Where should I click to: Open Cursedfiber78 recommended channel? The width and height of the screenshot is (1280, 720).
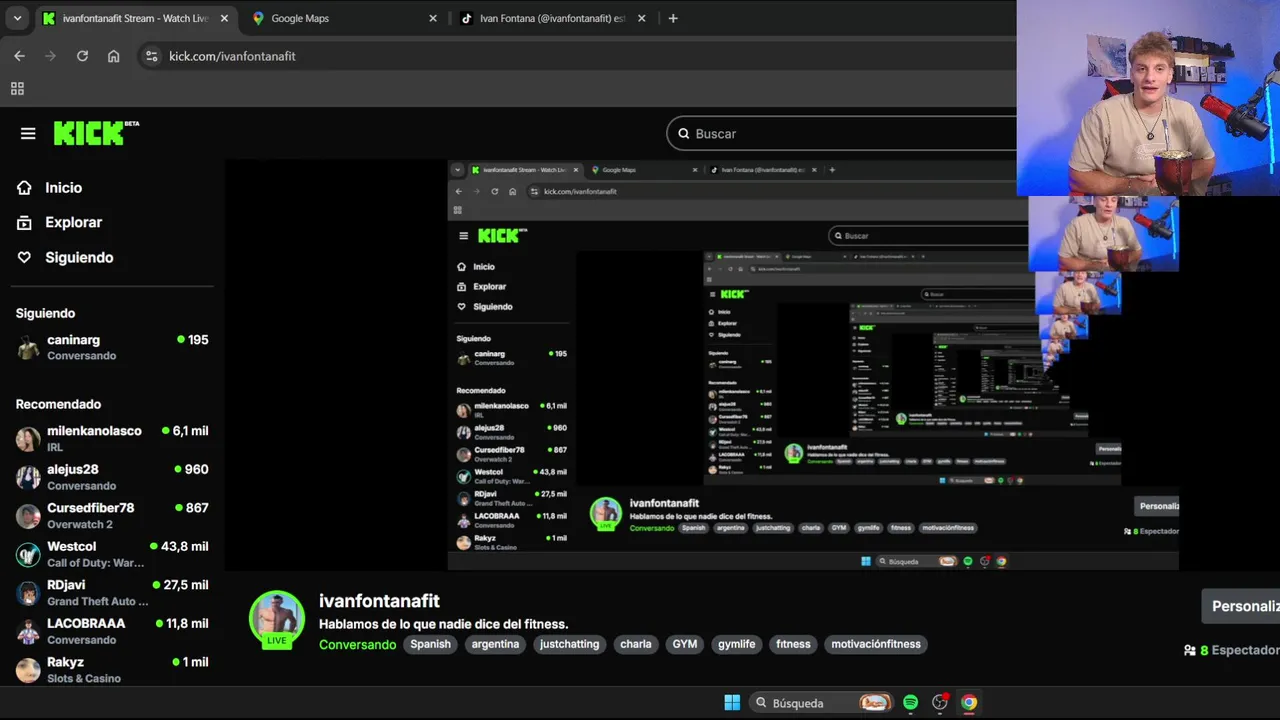coord(112,515)
